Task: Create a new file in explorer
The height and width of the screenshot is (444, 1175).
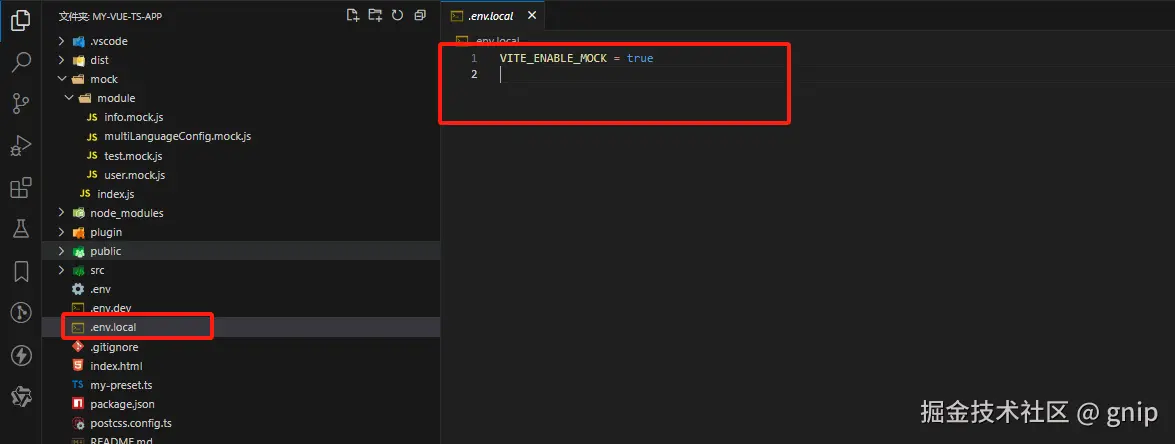Action: (x=353, y=15)
